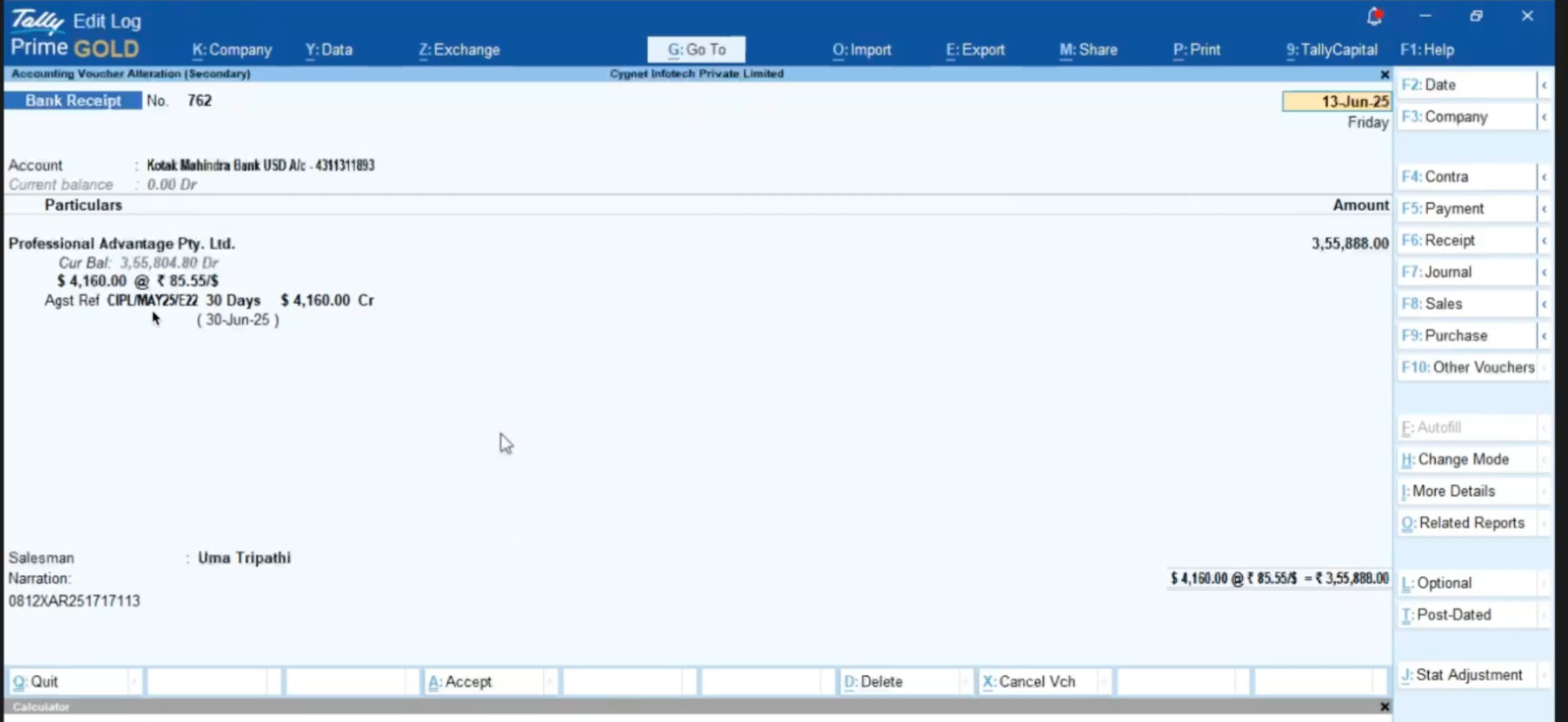Image resolution: width=1568 pixels, height=722 pixels.
Task: Open the E: Export menu
Action: [975, 50]
